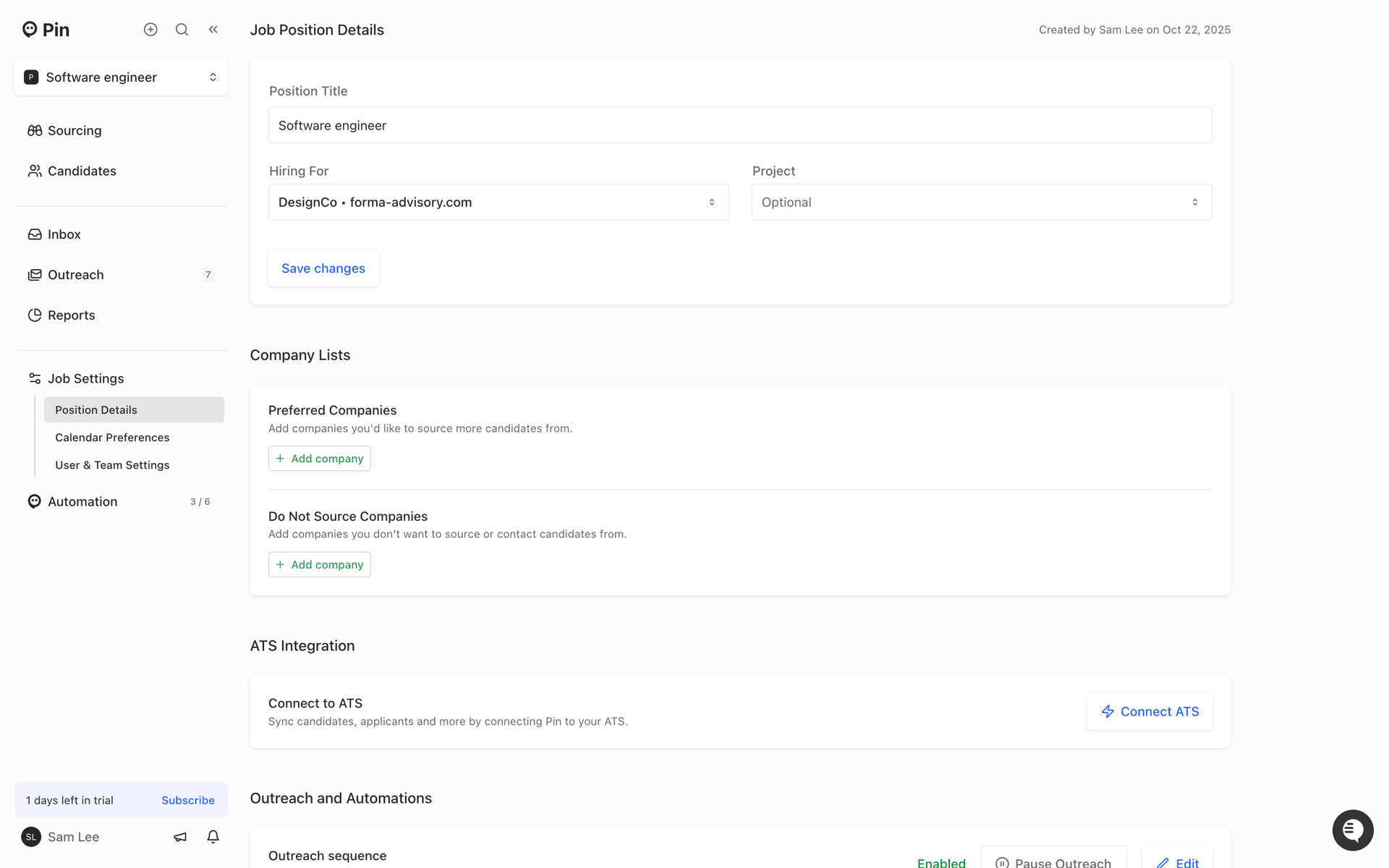
Task: Open Automation section
Action: tap(121, 502)
